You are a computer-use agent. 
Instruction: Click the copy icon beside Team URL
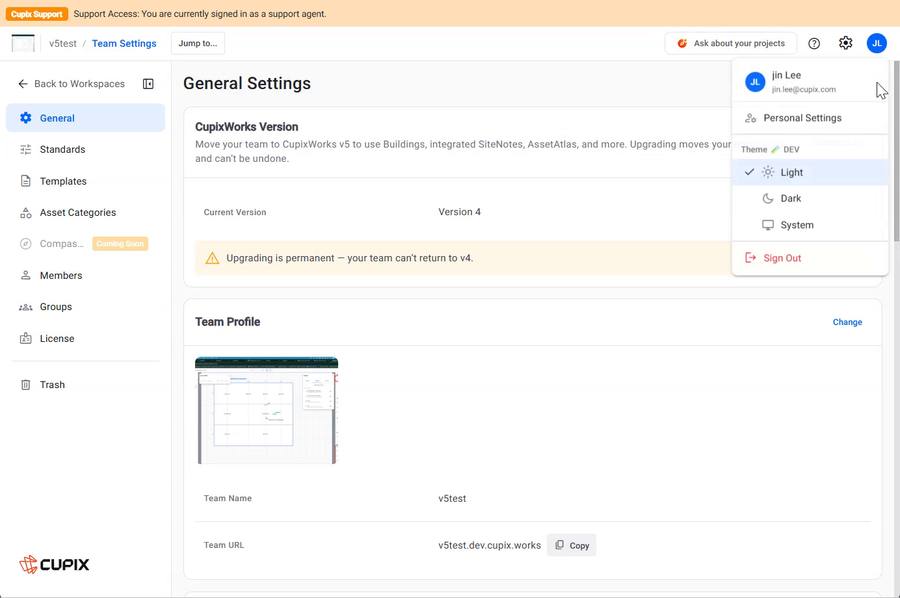pyautogui.click(x=560, y=545)
